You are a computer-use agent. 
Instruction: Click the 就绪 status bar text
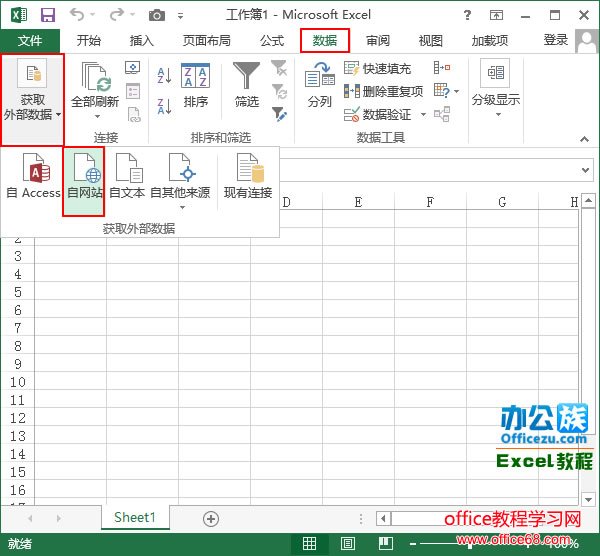point(20,544)
